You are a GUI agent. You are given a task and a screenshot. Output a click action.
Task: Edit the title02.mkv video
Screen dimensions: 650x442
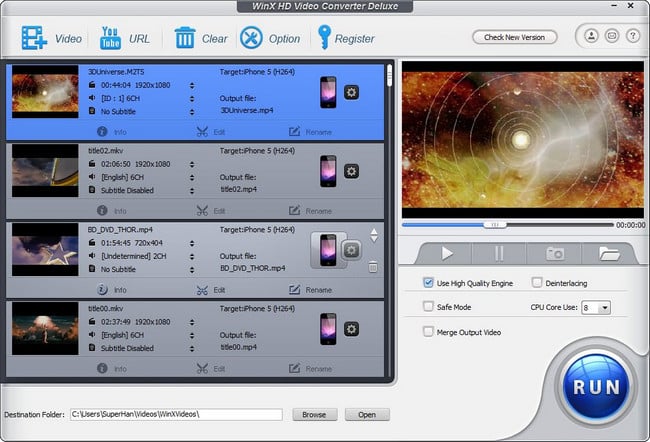coord(211,211)
